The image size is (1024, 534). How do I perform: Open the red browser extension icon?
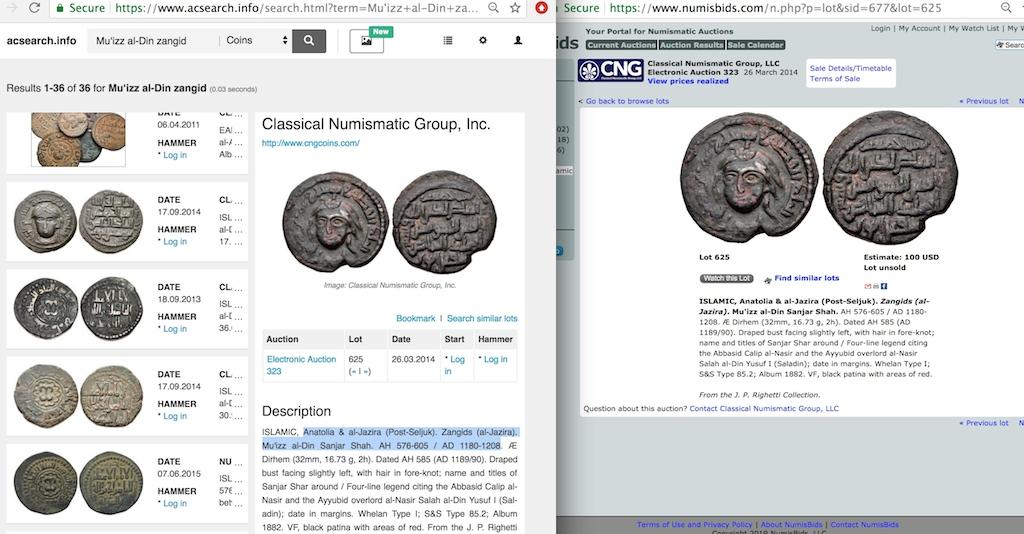click(x=541, y=8)
